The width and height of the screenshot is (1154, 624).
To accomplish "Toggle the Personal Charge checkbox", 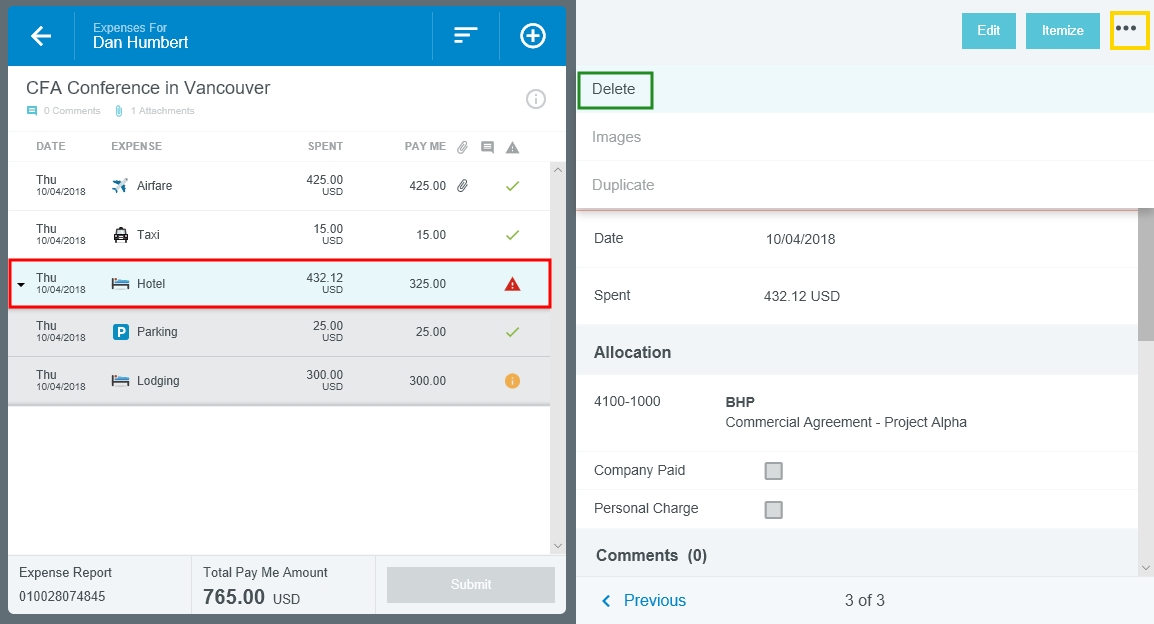I will click(x=773, y=509).
